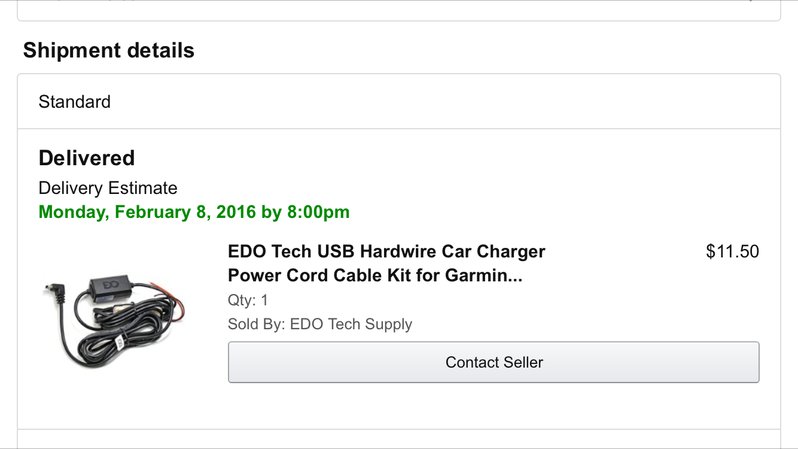This screenshot has height=449, width=798.
Task: Tap the partially visible card below the item
Action: [x=399, y=439]
